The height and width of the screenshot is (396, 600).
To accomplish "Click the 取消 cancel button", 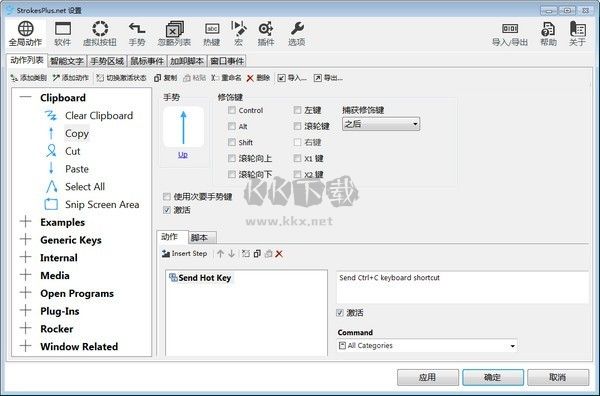I will [x=558, y=377].
